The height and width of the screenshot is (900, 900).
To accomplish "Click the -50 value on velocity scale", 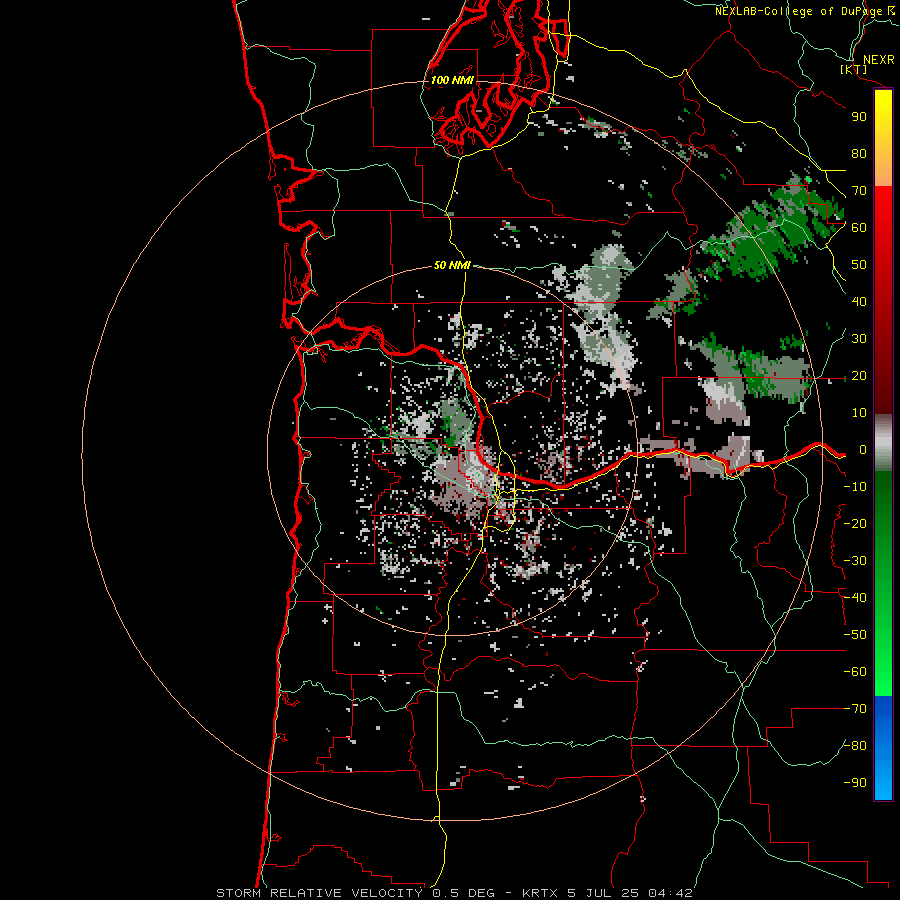I will (x=855, y=635).
